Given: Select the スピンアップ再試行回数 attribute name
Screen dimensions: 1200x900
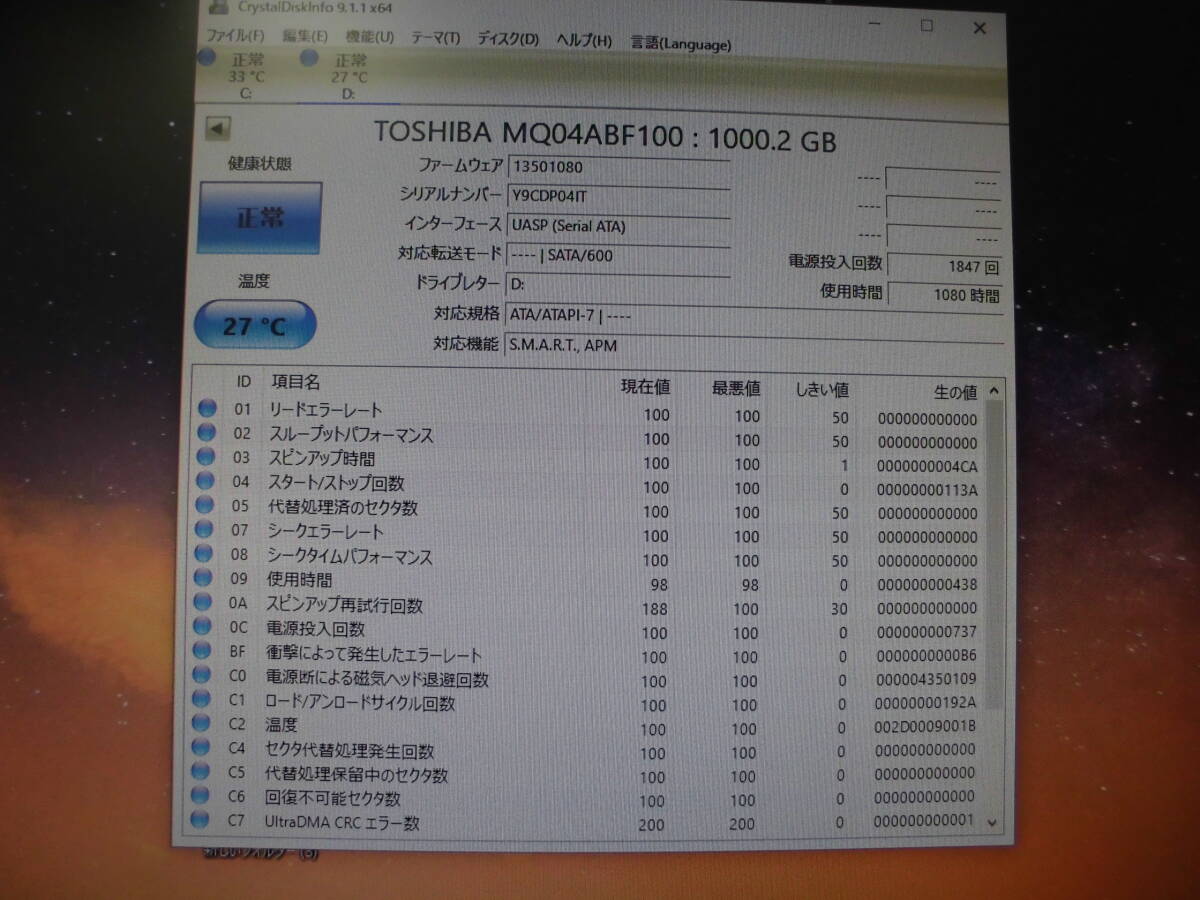Looking at the screenshot, I should click(x=344, y=605).
